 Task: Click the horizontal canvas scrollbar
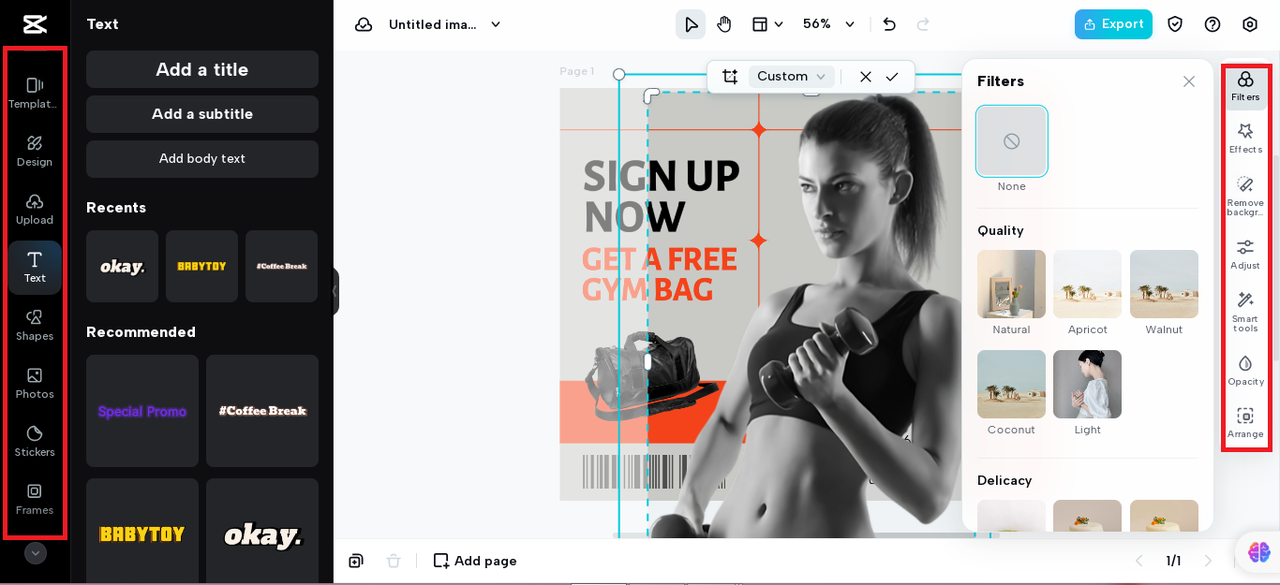point(793,535)
